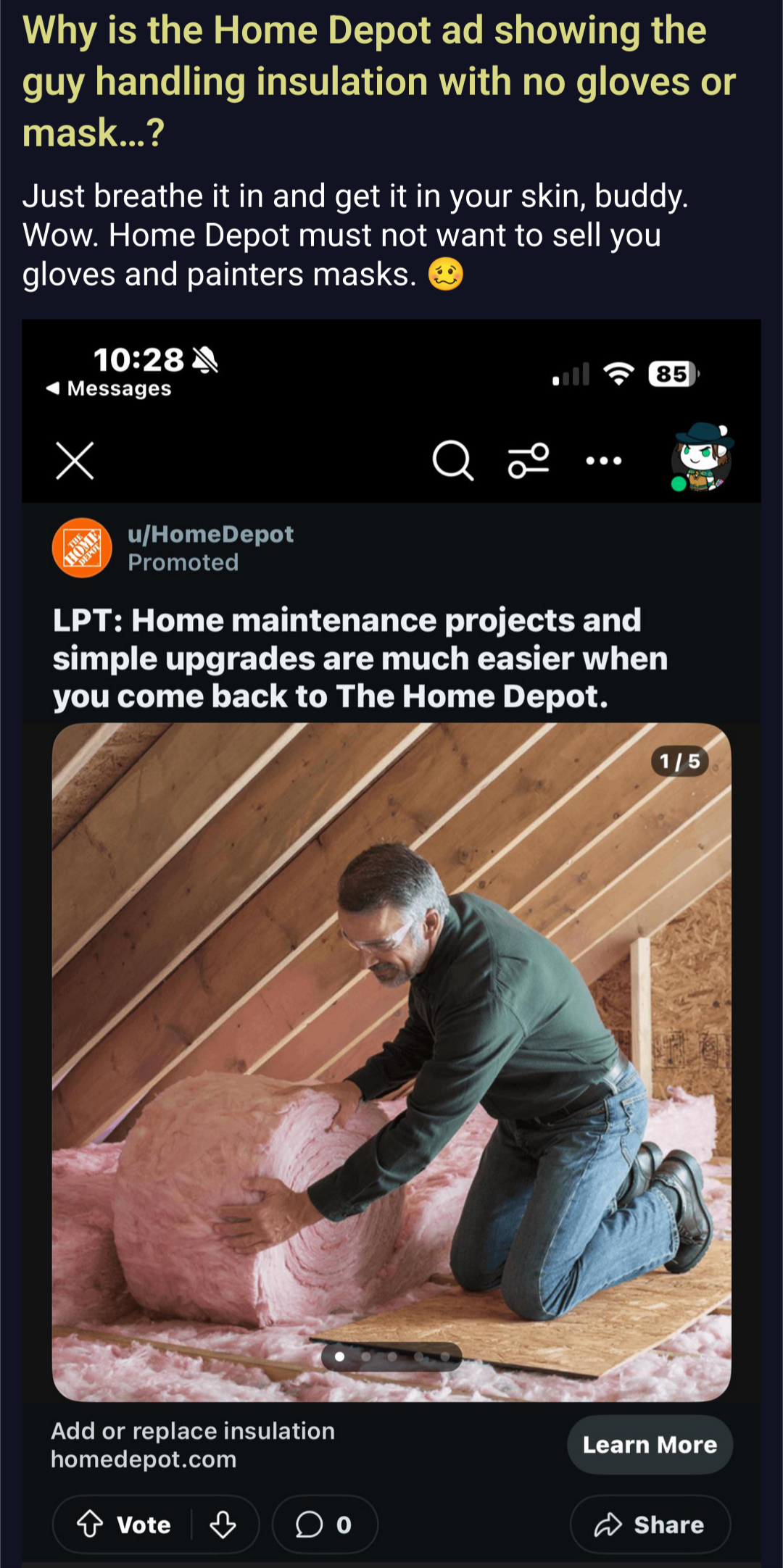Select the second carousel dot indicator
This screenshot has width=783, height=1568.
tap(366, 1356)
